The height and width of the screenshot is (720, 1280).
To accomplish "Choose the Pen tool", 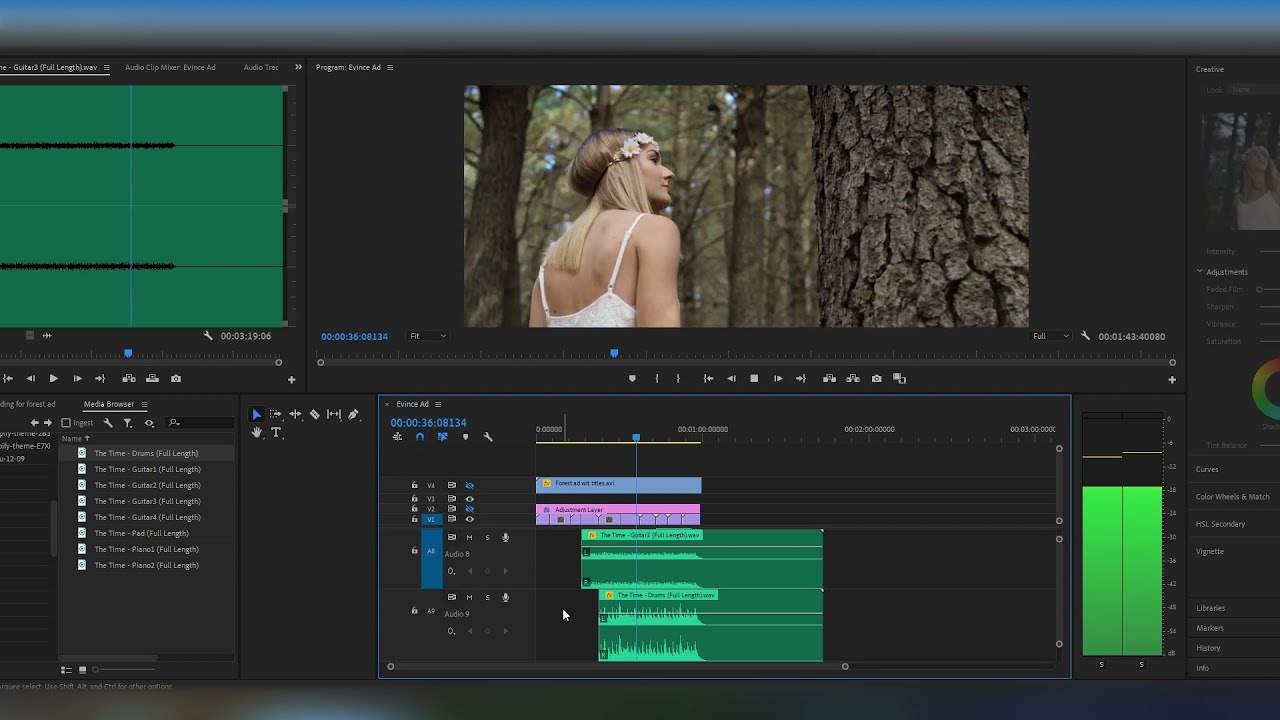I will tap(353, 414).
